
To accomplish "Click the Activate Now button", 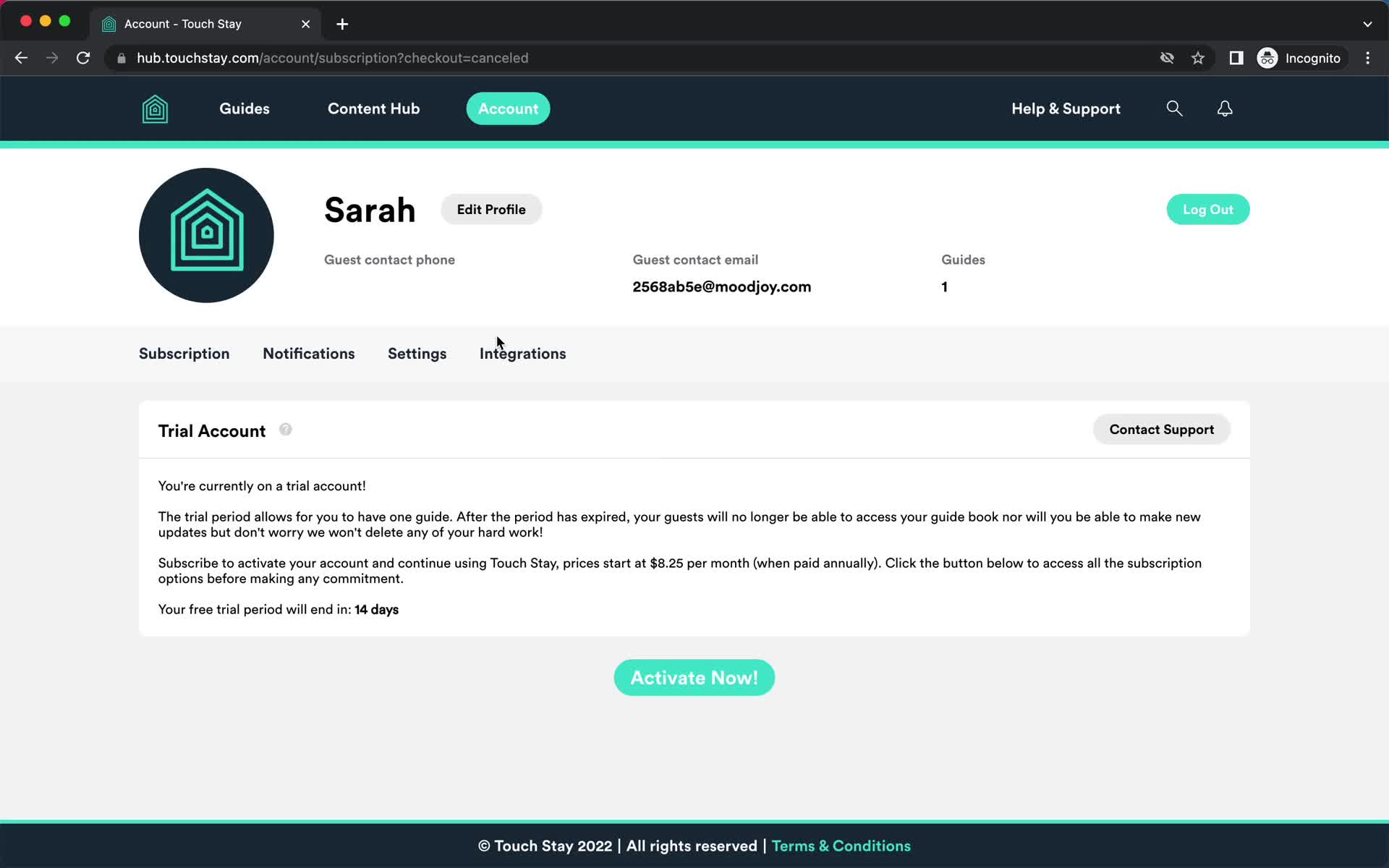I will coord(694,678).
